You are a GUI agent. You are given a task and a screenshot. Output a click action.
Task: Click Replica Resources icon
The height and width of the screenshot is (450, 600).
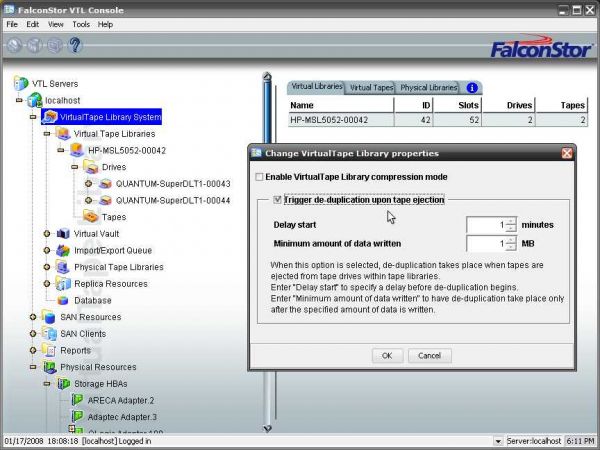click(x=63, y=284)
